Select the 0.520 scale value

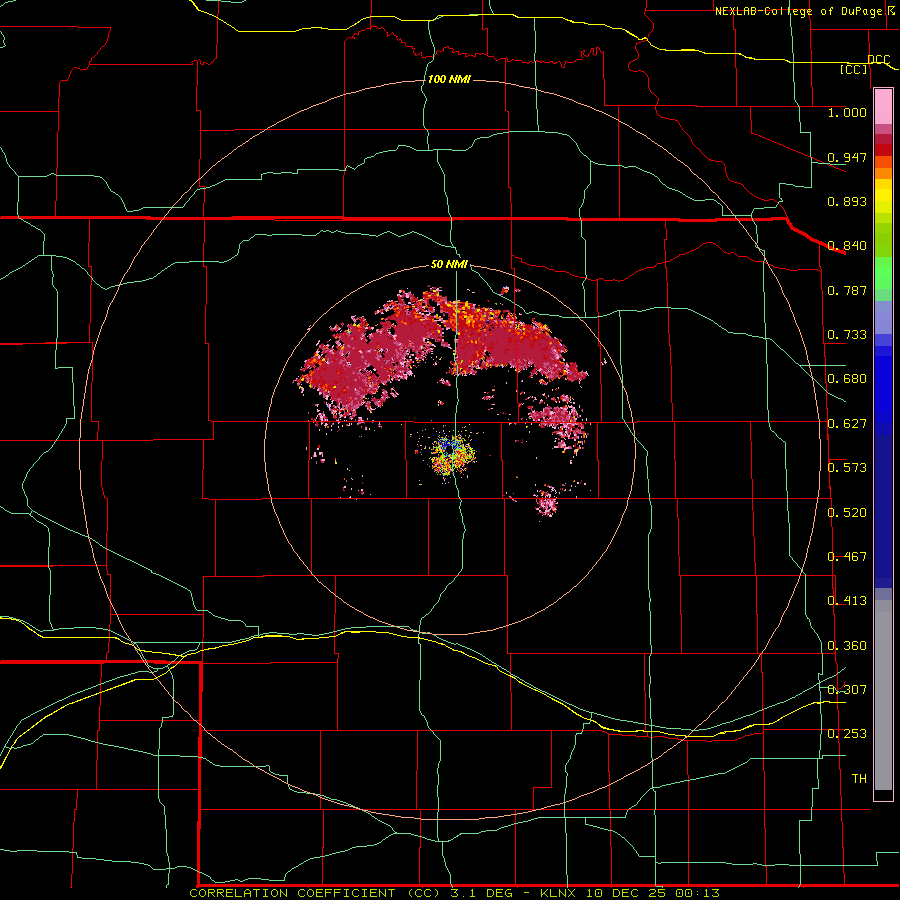click(847, 513)
